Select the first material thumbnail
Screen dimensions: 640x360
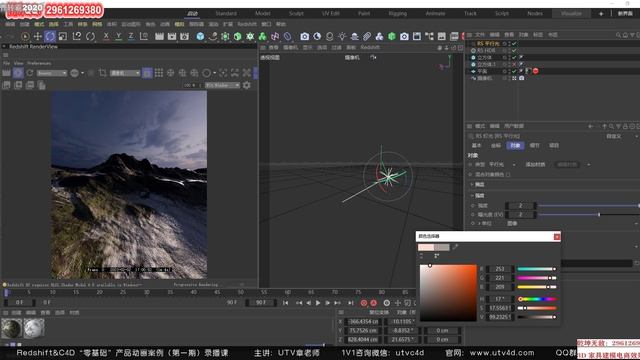point(11,328)
